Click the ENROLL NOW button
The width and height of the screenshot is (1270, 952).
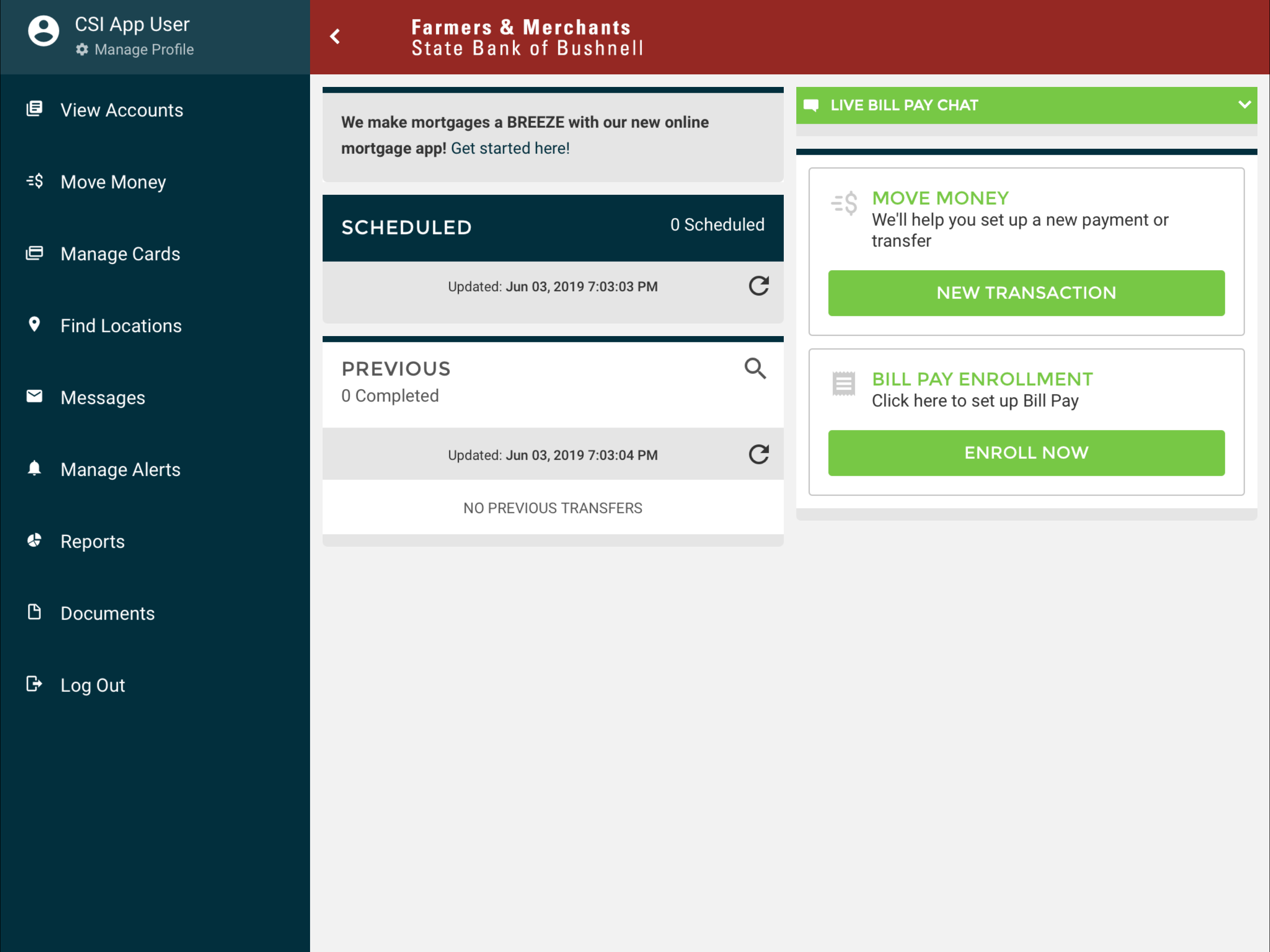(1026, 453)
